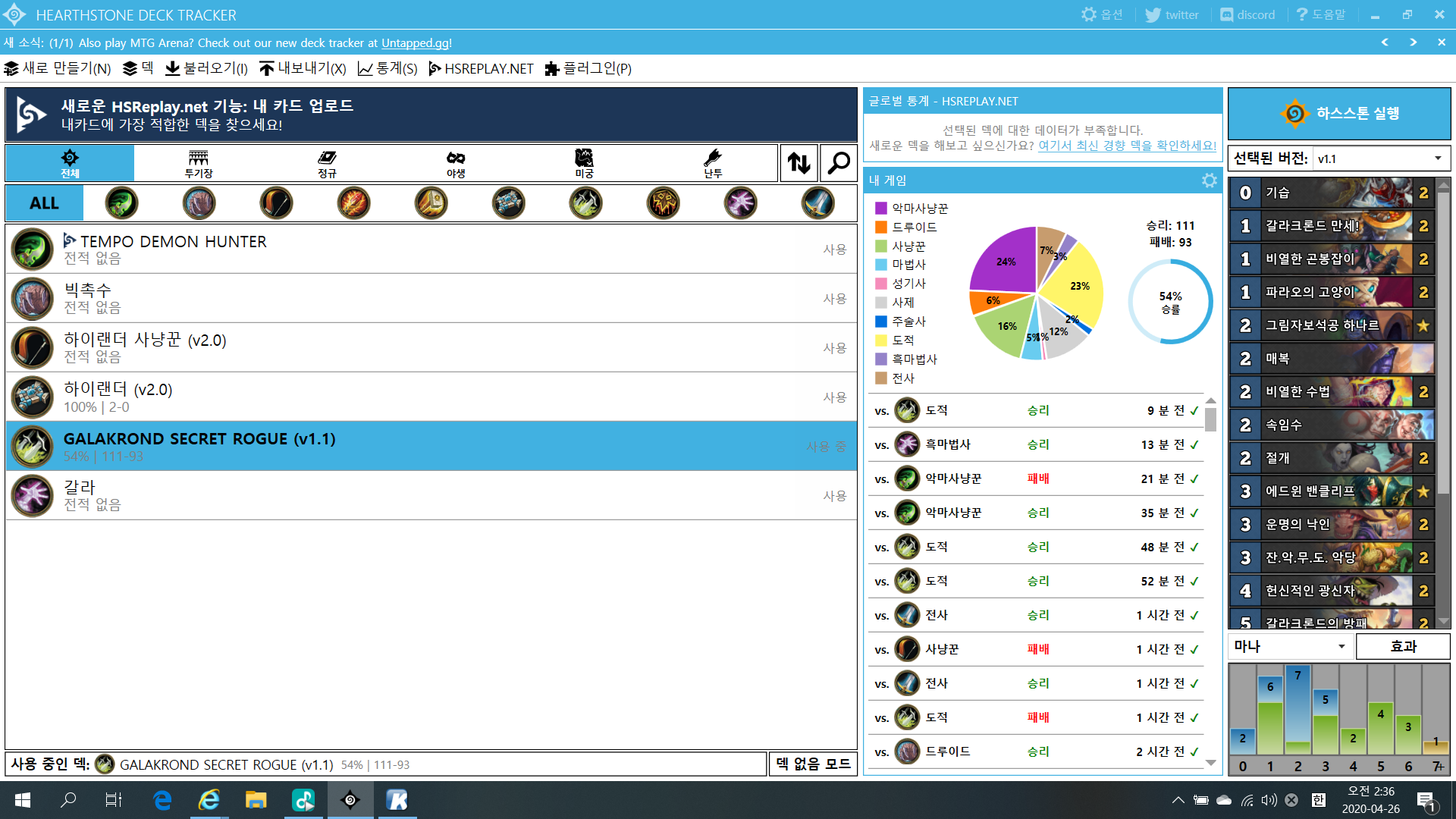Toggle 사용 for 하이랜더 사냥꾼 deck
Image resolution: width=1456 pixels, height=819 pixels.
click(834, 348)
